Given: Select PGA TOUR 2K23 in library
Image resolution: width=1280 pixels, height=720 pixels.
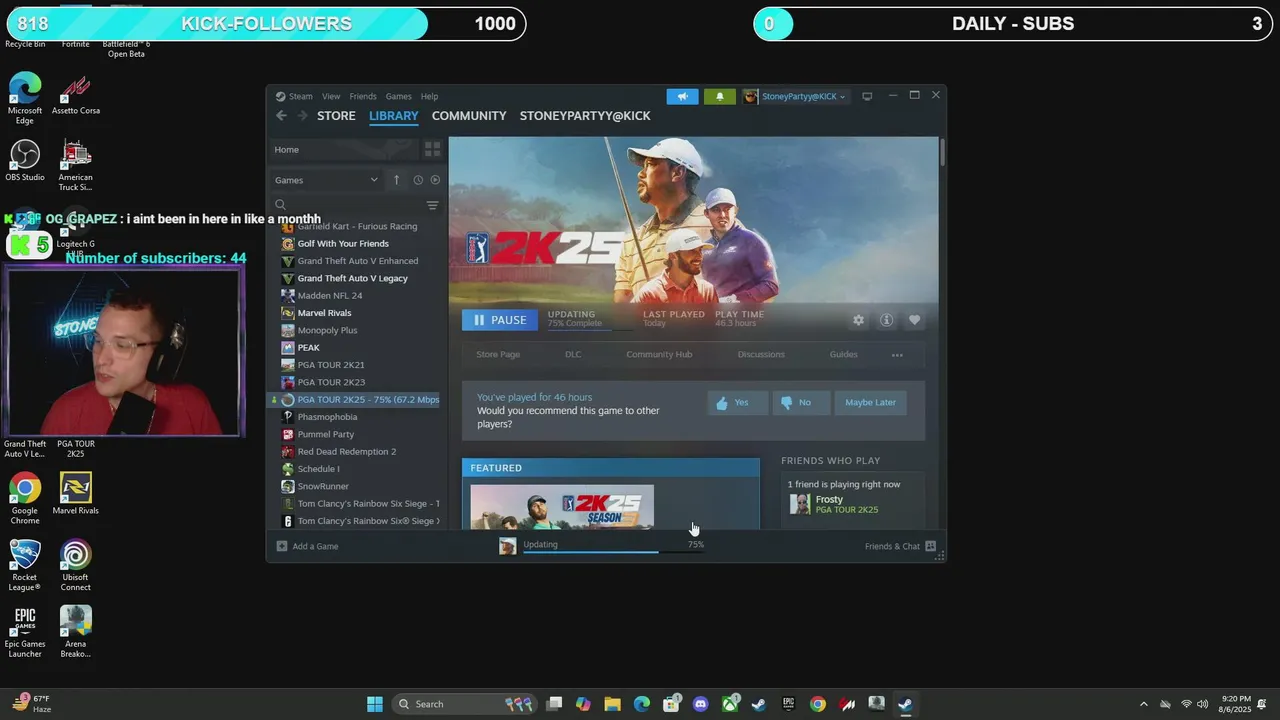Looking at the screenshot, I should tap(330, 383).
